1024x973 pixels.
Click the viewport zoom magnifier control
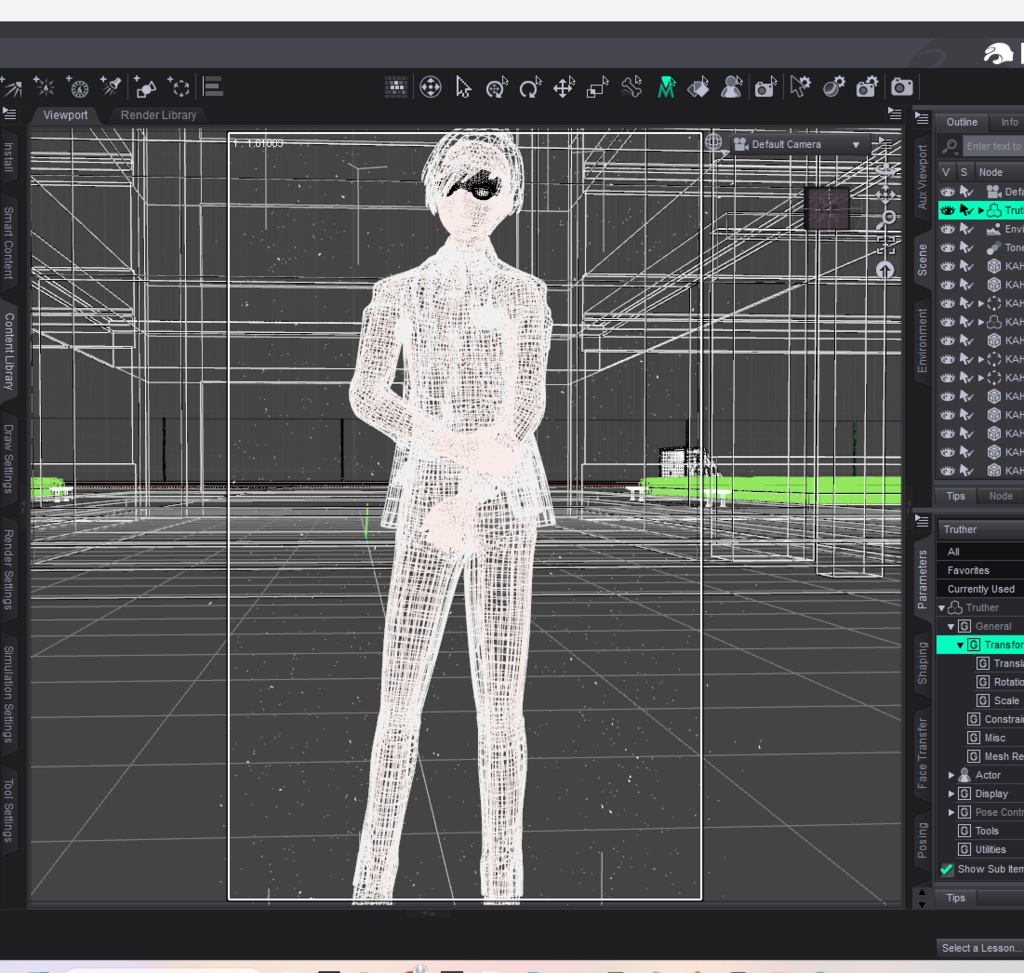point(886,219)
